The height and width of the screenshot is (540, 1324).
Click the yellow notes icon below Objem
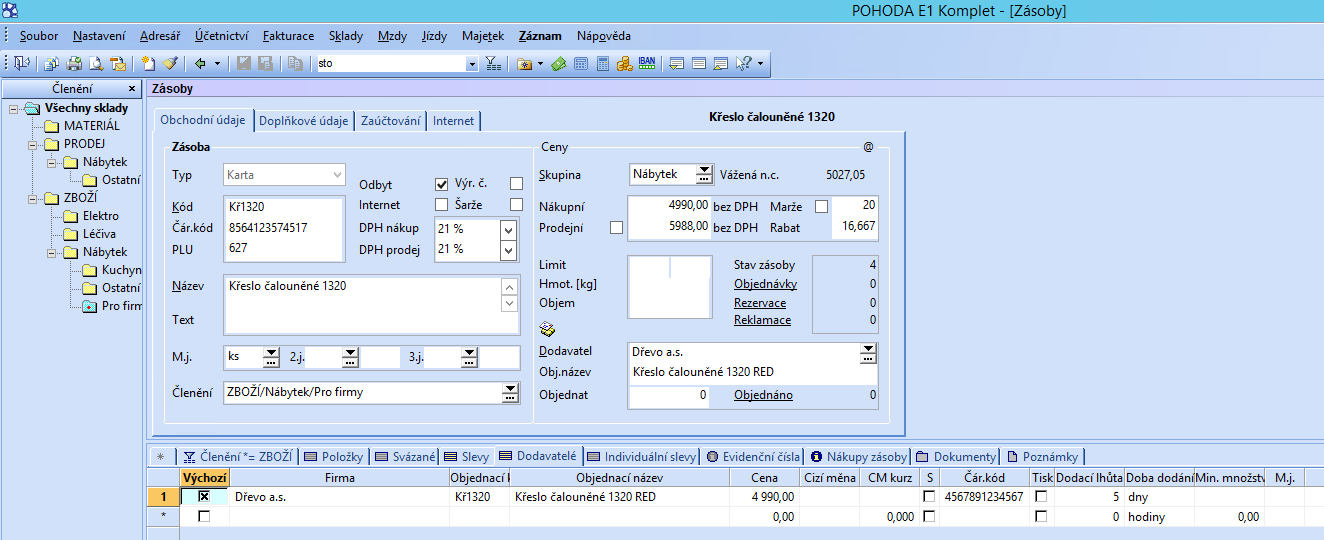point(547,329)
